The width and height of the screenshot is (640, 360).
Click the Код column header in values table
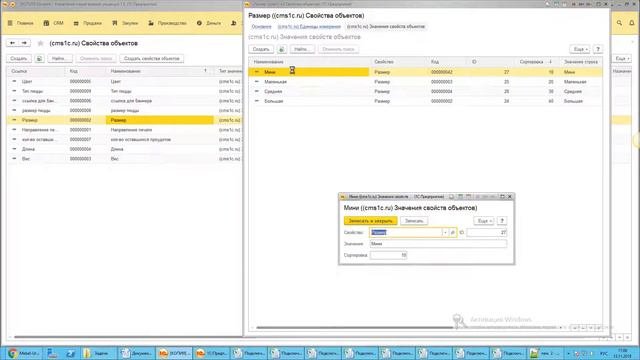pos(447,62)
